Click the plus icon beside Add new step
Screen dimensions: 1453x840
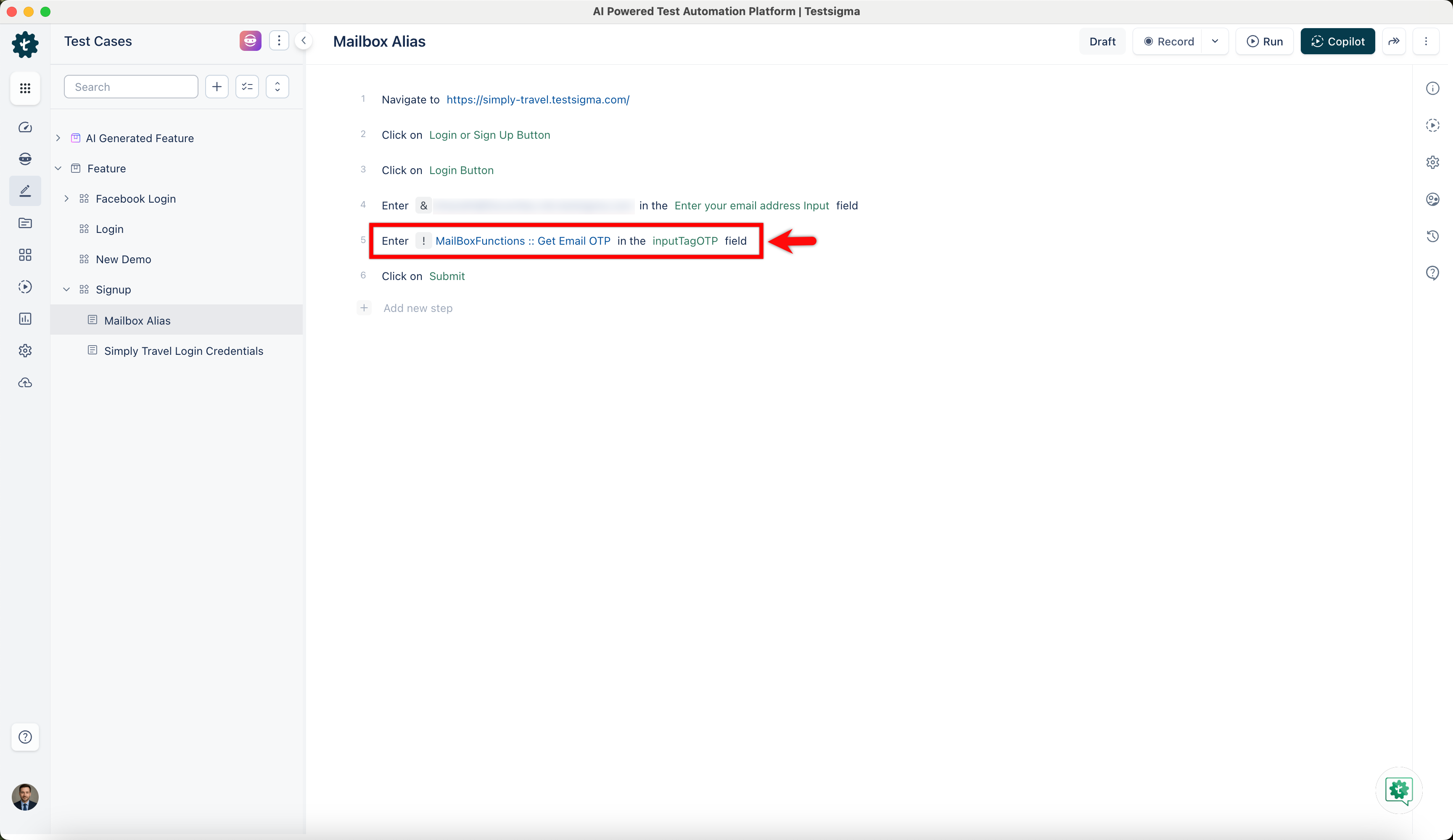(364, 308)
